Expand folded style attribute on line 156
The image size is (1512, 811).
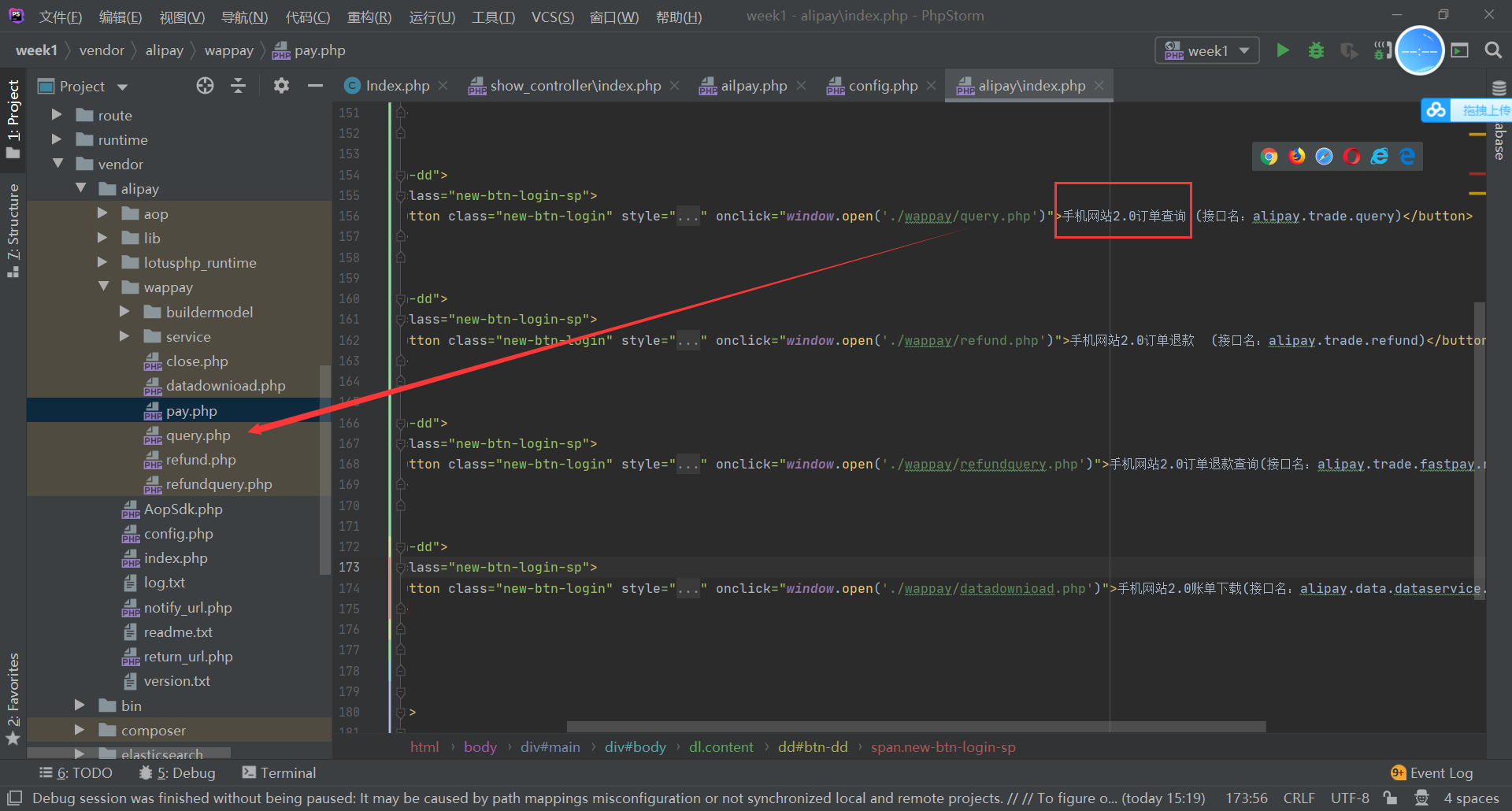pos(688,216)
